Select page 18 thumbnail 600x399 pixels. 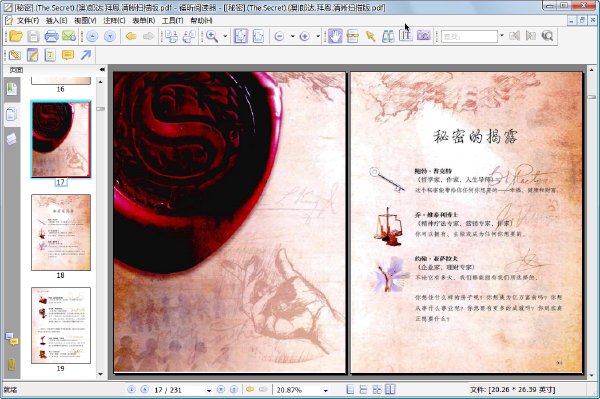coord(61,232)
